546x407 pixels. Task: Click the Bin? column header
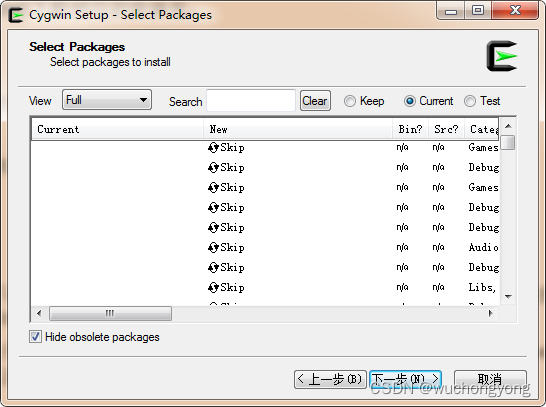411,129
